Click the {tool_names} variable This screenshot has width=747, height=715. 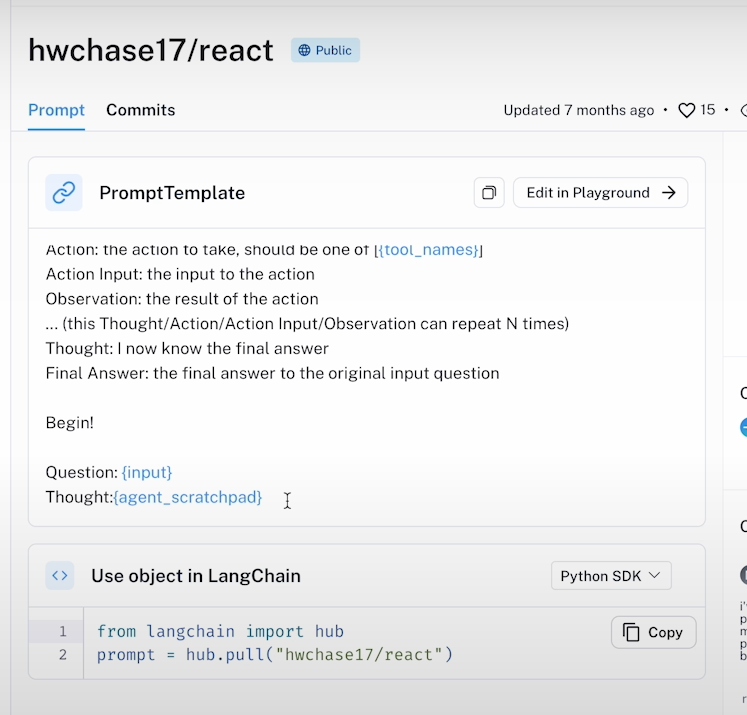point(428,250)
